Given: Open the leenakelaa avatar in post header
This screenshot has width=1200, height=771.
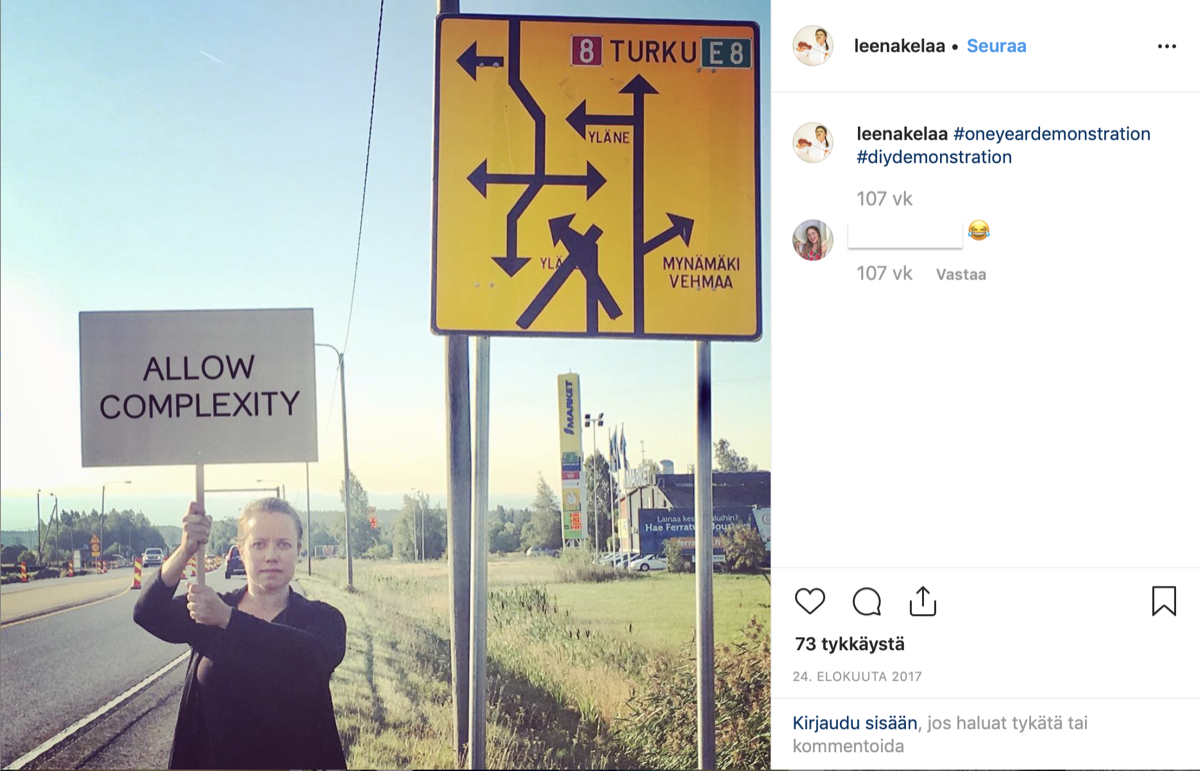Looking at the screenshot, I should [x=813, y=46].
